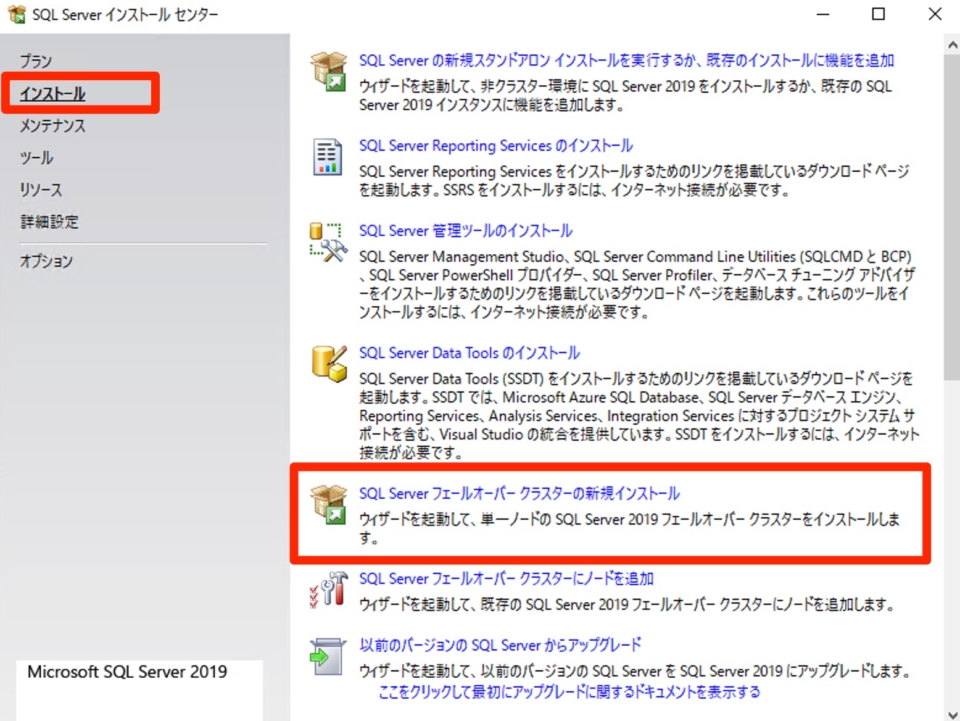The width and height of the screenshot is (960, 721).
Task: Open SQL Server Data Tools のインストール link
Action: (x=469, y=353)
